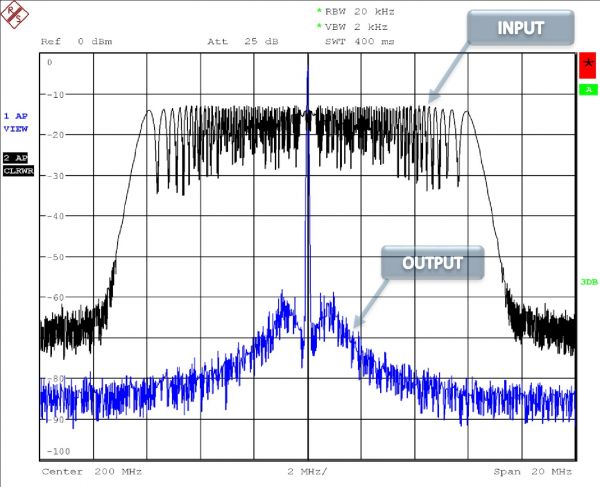Click the OUTPUT callout label
This screenshot has height=487, width=600.
click(432, 263)
